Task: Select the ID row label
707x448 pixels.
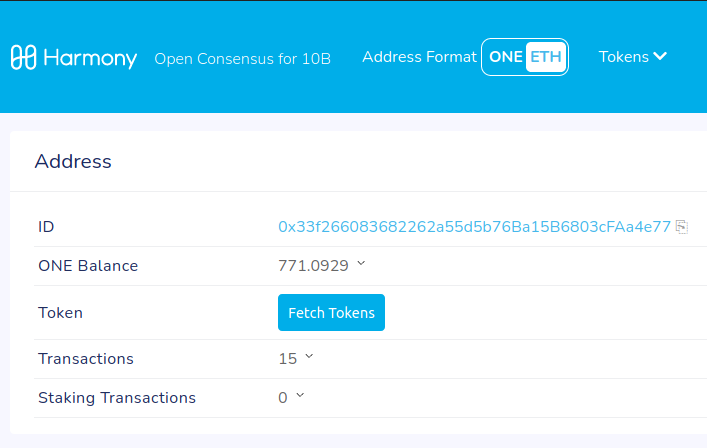Action: (x=46, y=227)
